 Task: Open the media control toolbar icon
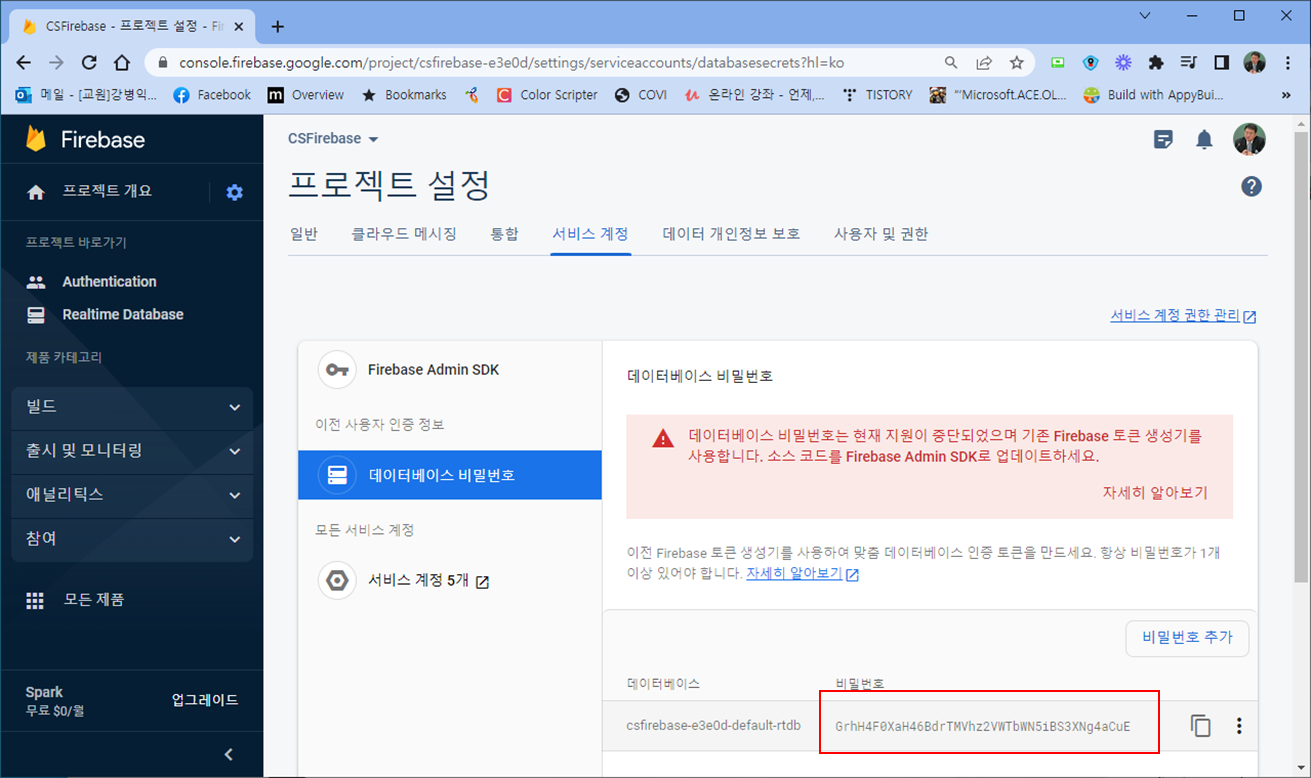tap(1189, 62)
